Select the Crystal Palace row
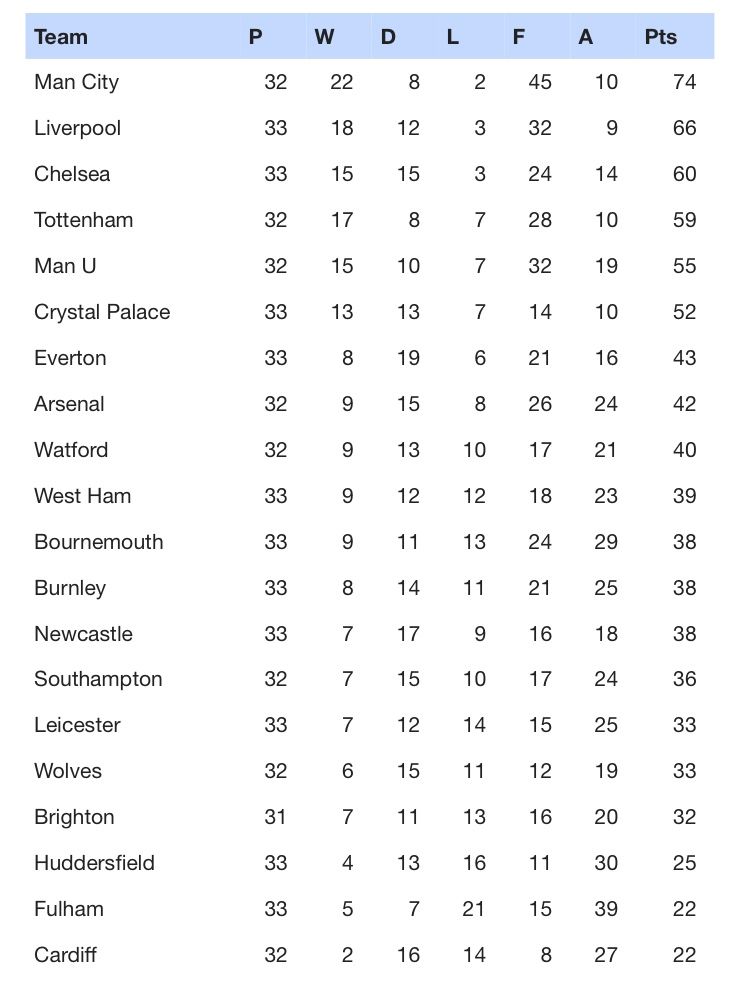This screenshot has width=746, height=1001. point(102,312)
